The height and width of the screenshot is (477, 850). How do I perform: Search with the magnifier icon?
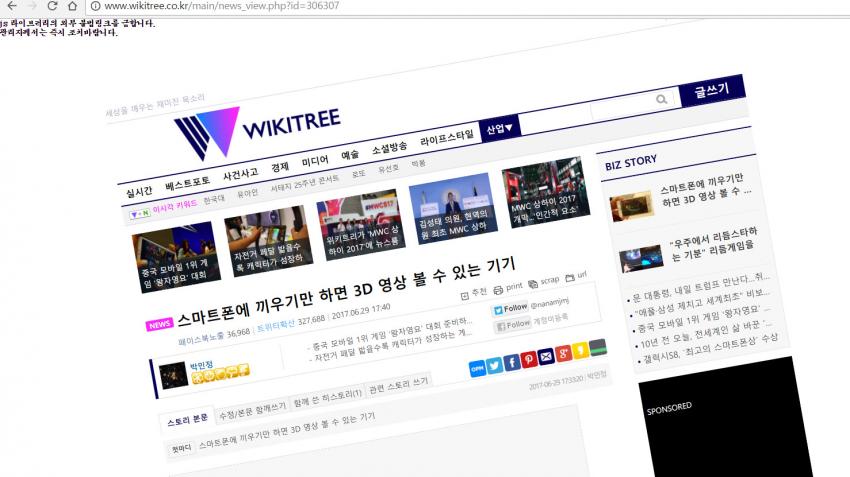661,99
